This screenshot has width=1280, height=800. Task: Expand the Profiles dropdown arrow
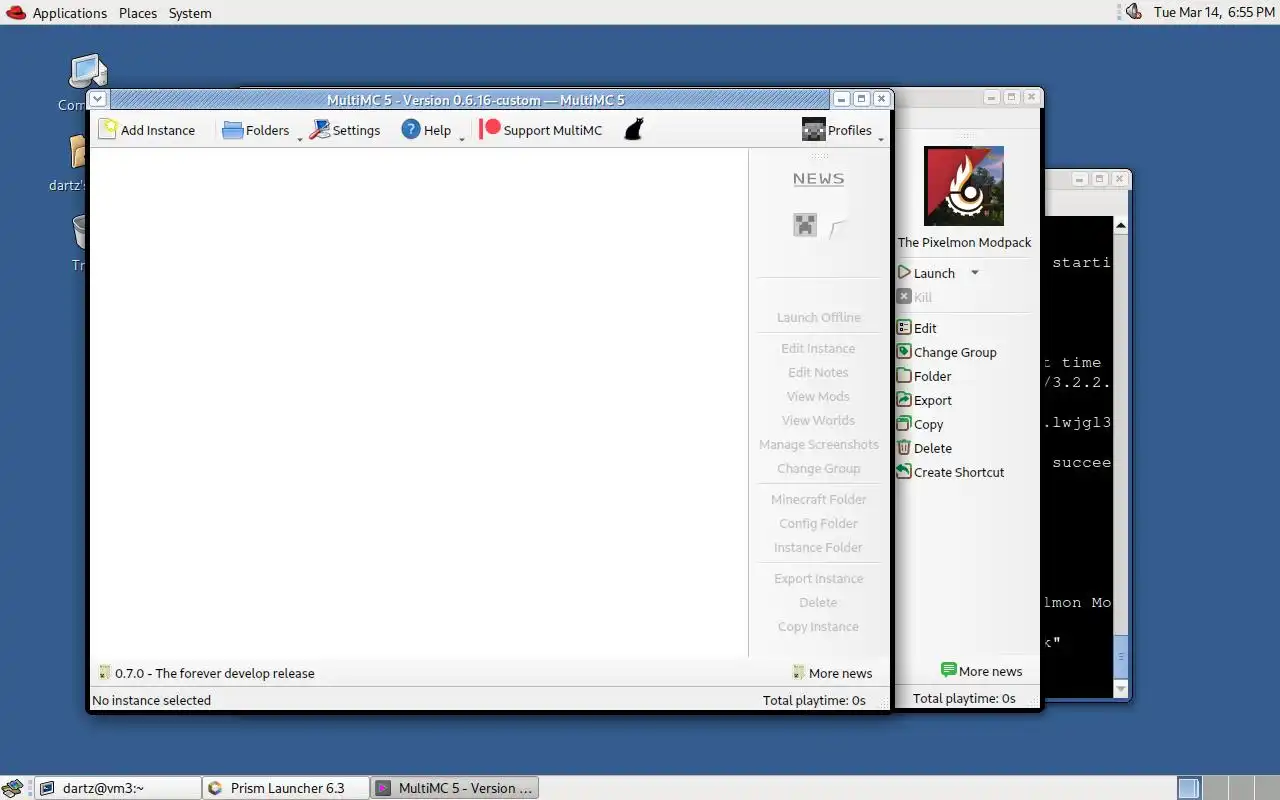point(881,138)
